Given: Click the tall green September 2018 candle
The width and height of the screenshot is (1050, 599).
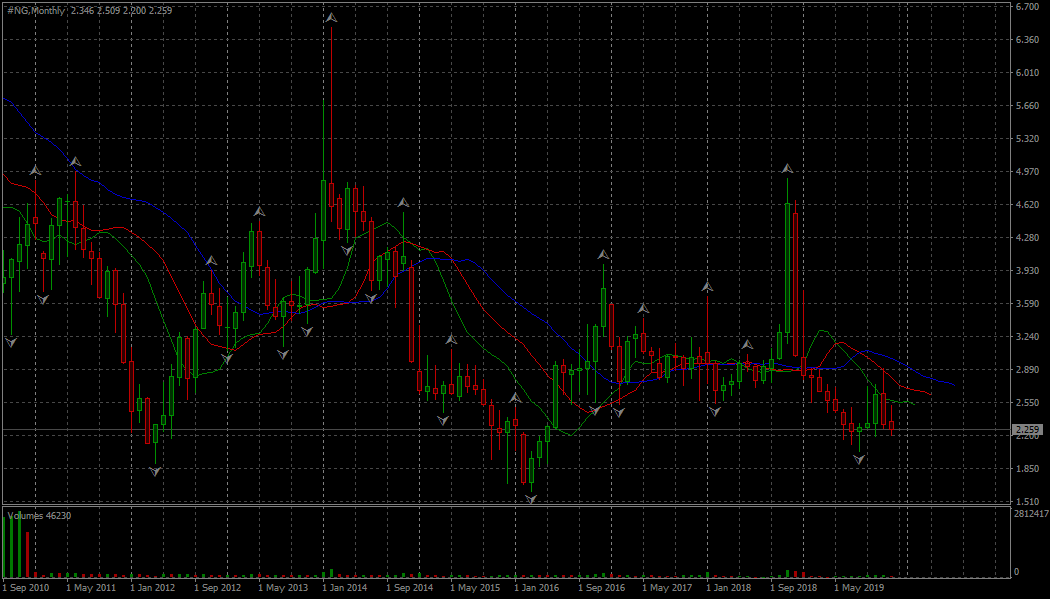Looking at the screenshot, I should [x=789, y=268].
